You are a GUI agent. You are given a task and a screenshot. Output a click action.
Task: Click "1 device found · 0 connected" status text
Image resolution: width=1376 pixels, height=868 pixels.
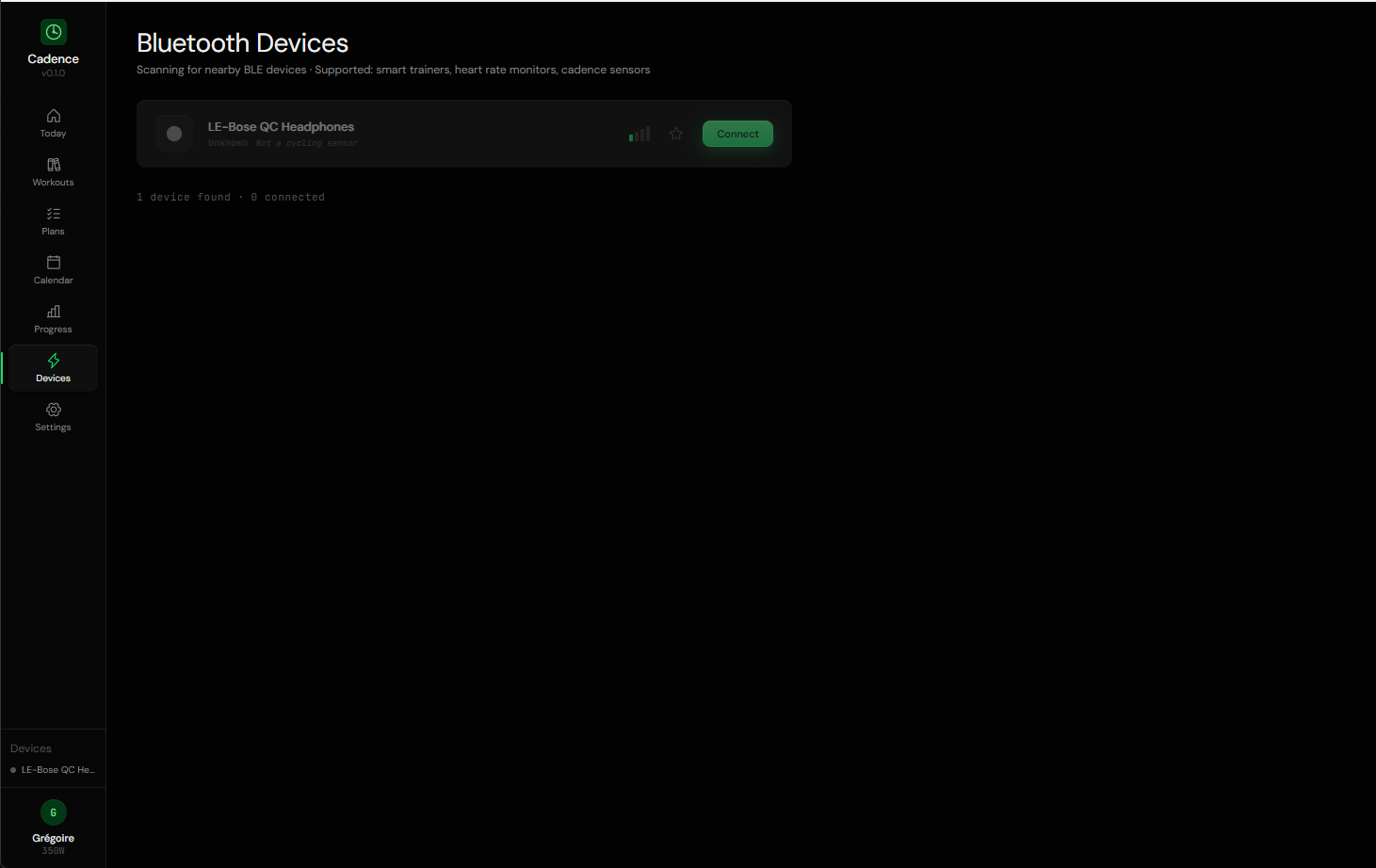coord(231,197)
